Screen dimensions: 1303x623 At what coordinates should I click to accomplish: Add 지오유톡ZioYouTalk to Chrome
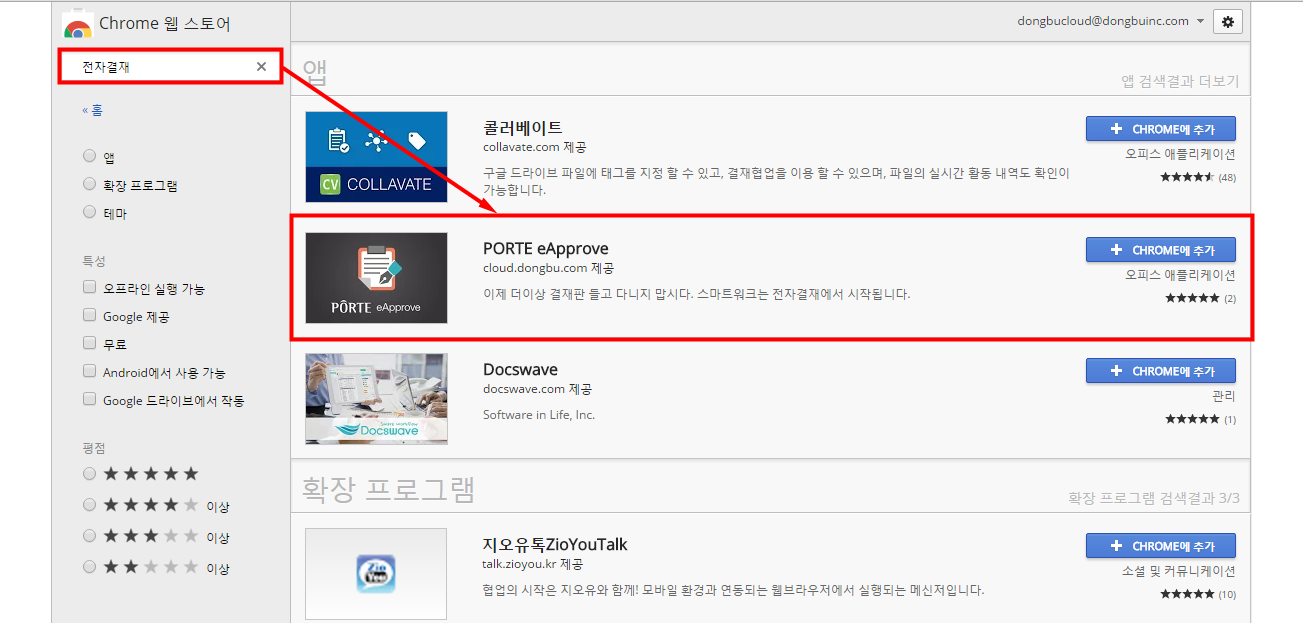[1161, 546]
